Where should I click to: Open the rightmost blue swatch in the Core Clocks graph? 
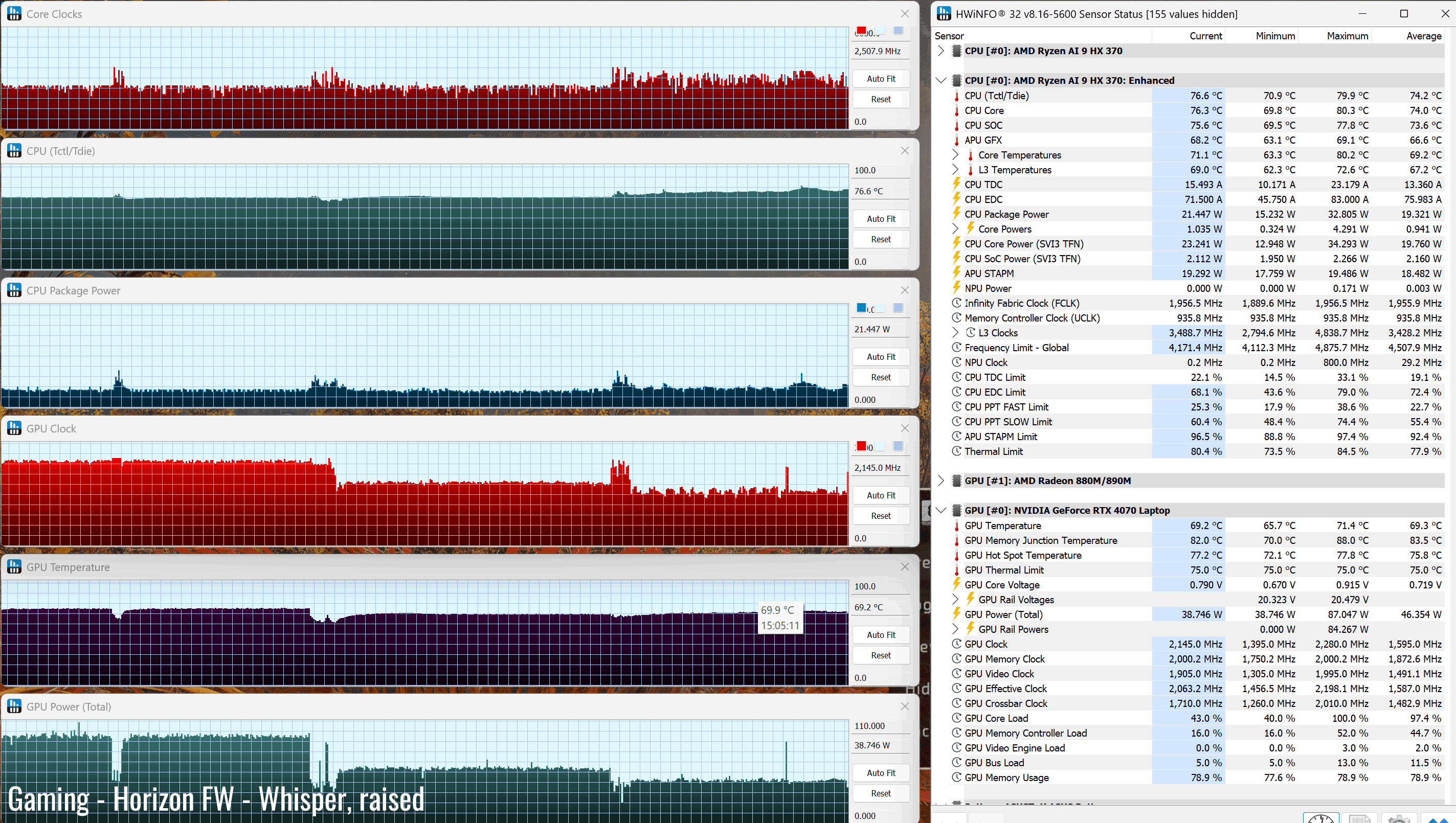click(898, 31)
